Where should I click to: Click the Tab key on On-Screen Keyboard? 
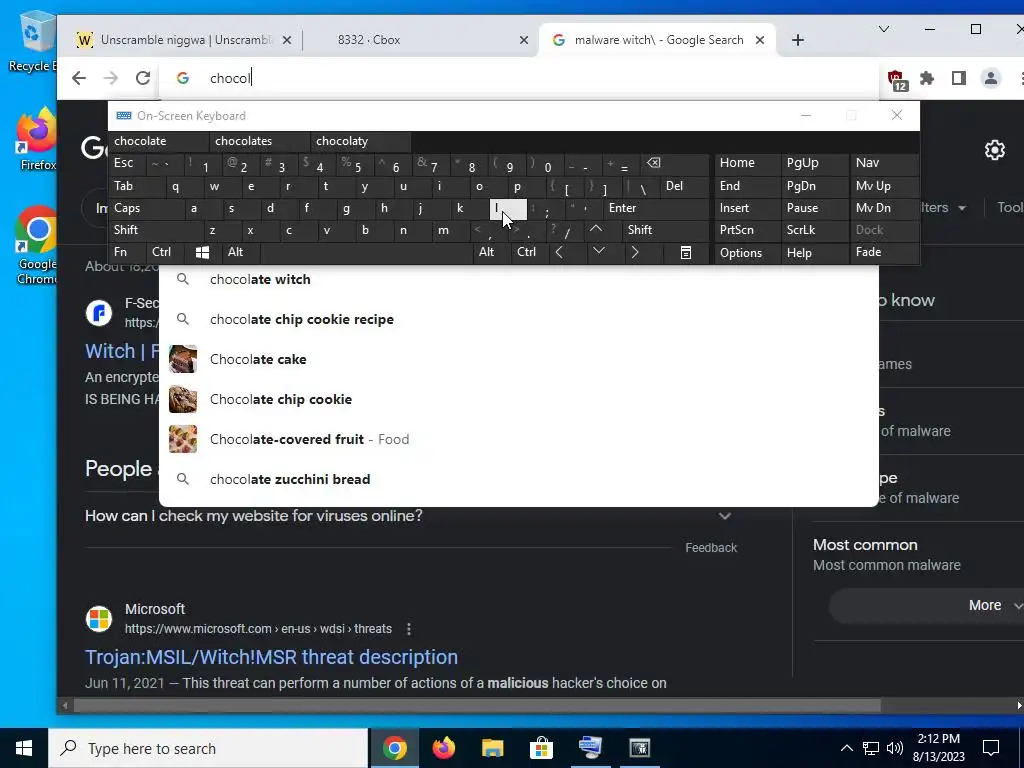point(136,186)
